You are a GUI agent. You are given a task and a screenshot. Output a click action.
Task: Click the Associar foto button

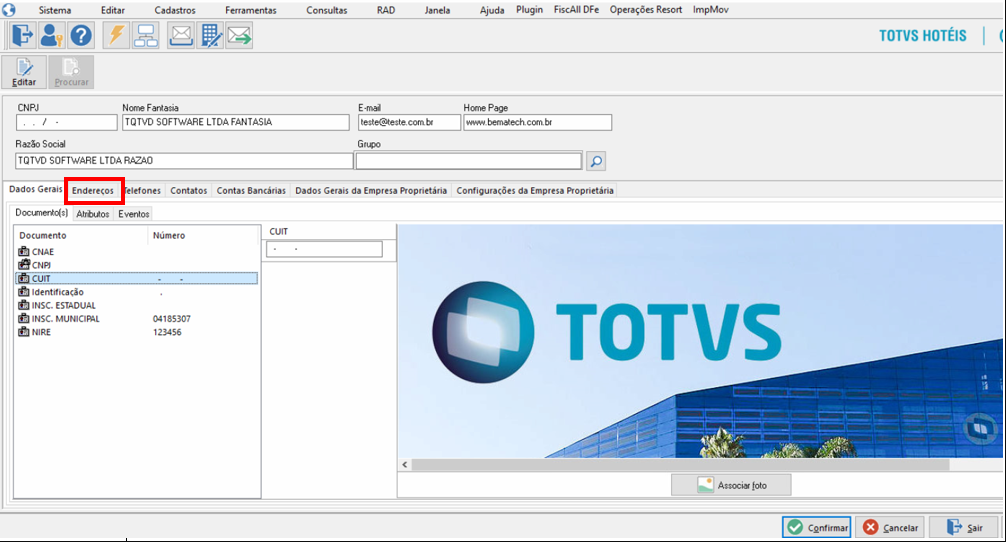(x=731, y=485)
